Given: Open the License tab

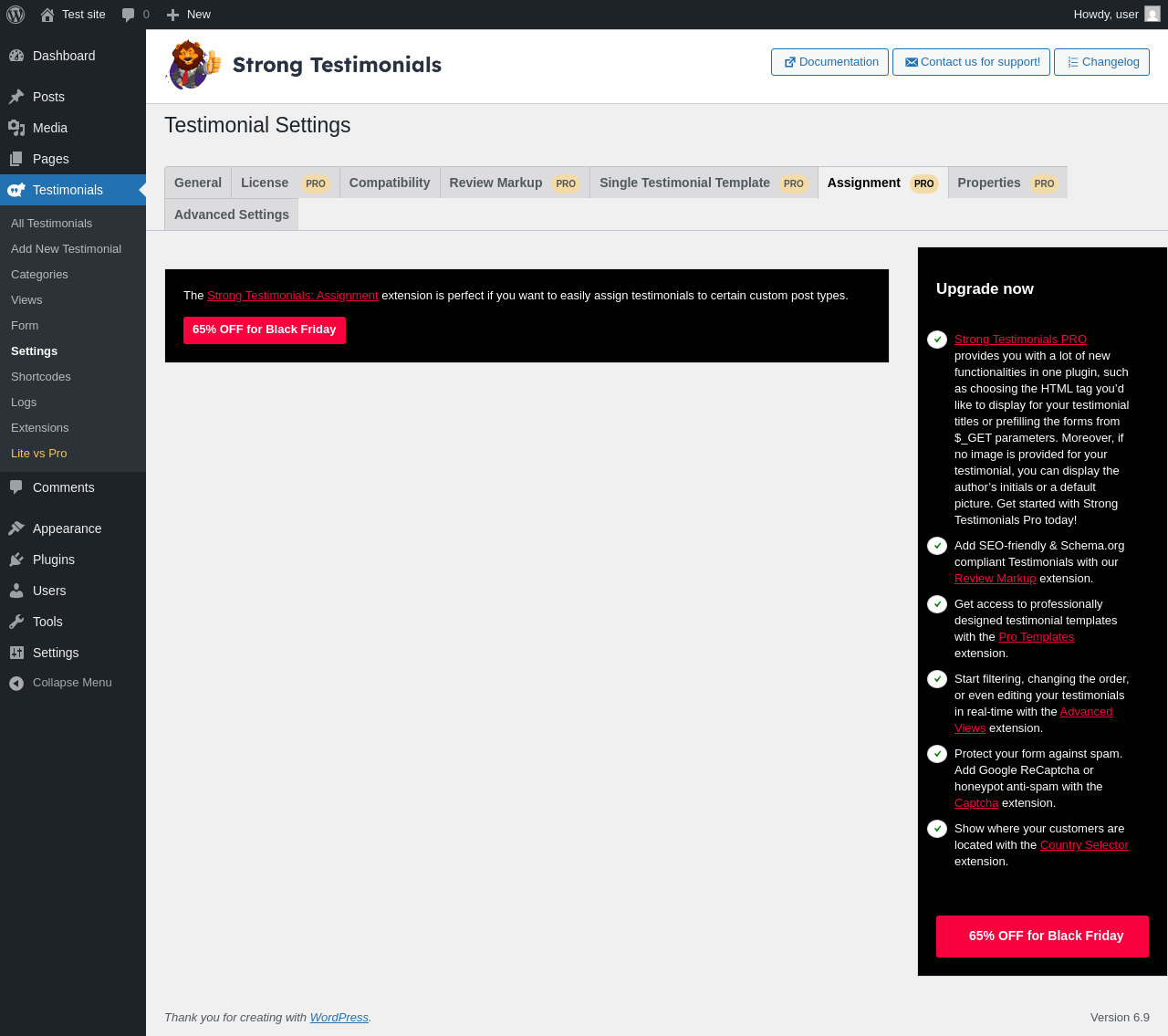Looking at the screenshot, I should coord(286,183).
